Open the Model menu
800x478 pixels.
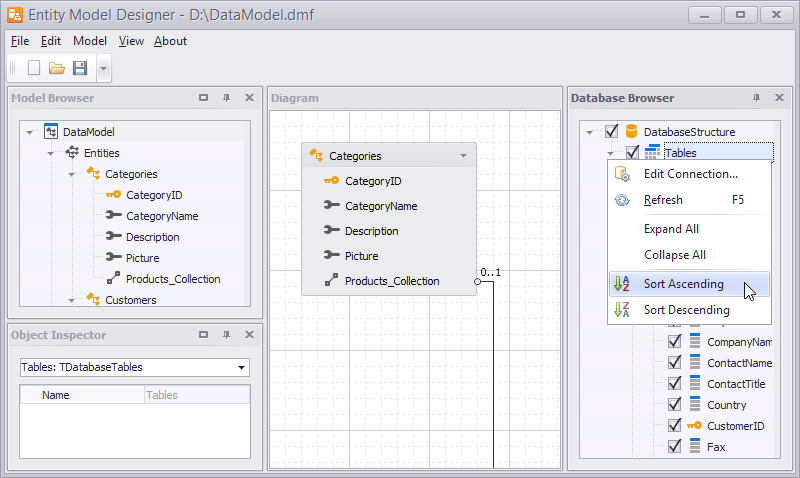[x=90, y=41]
